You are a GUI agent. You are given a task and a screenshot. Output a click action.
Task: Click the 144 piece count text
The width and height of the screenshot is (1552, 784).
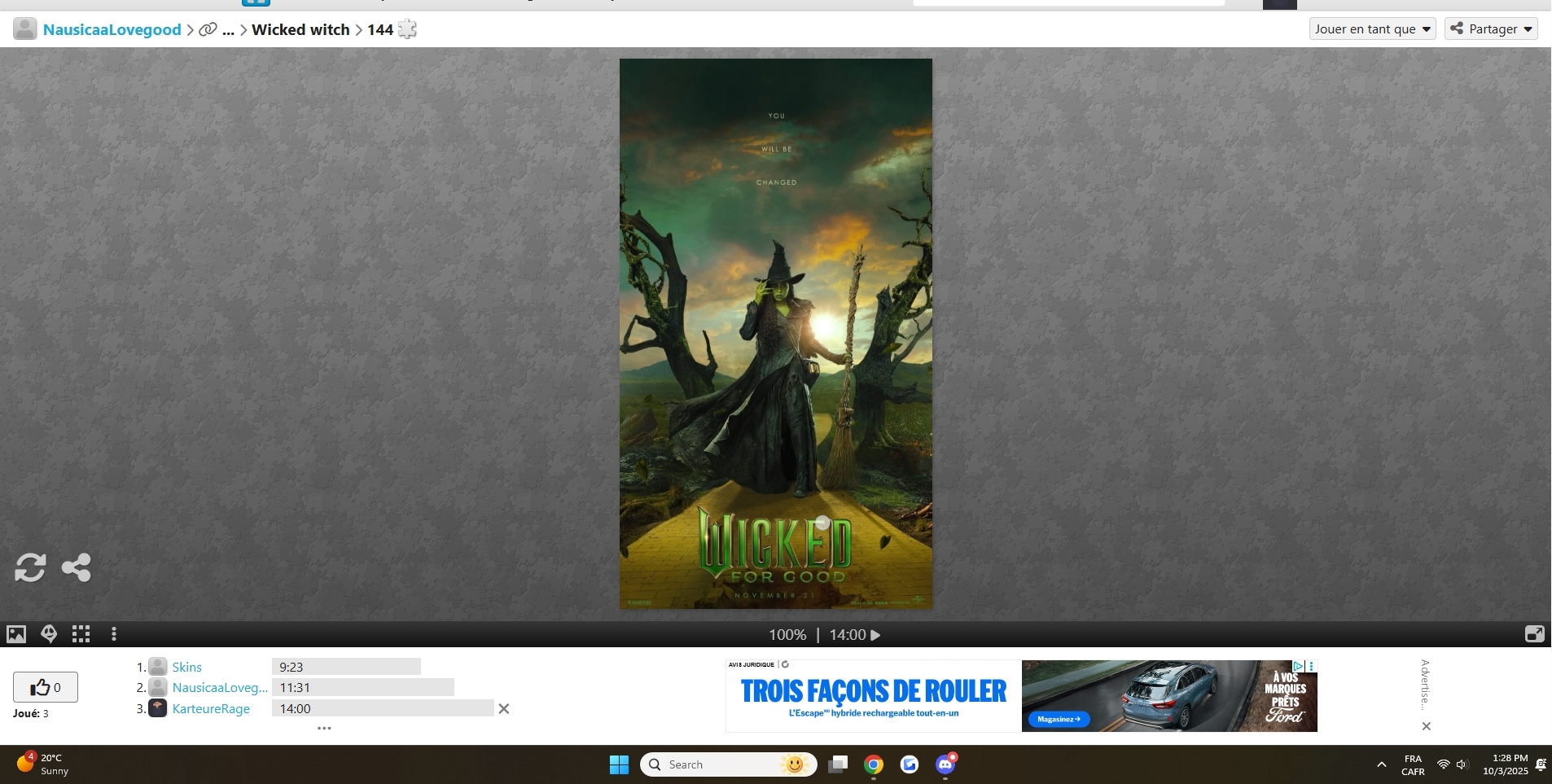click(x=380, y=30)
